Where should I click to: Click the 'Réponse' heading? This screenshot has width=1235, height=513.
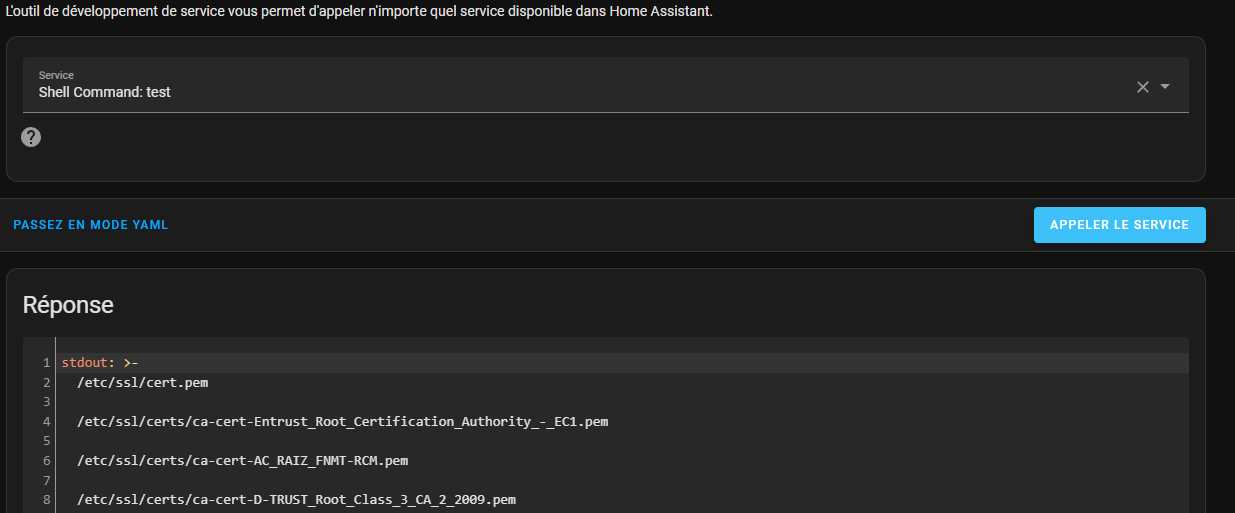[x=68, y=305]
